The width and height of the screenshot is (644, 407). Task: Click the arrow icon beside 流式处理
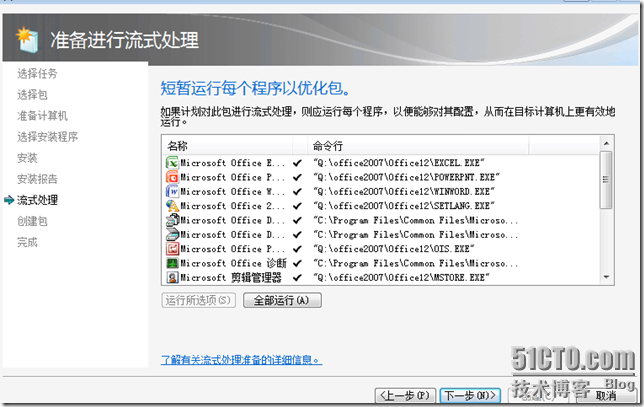tap(9, 200)
